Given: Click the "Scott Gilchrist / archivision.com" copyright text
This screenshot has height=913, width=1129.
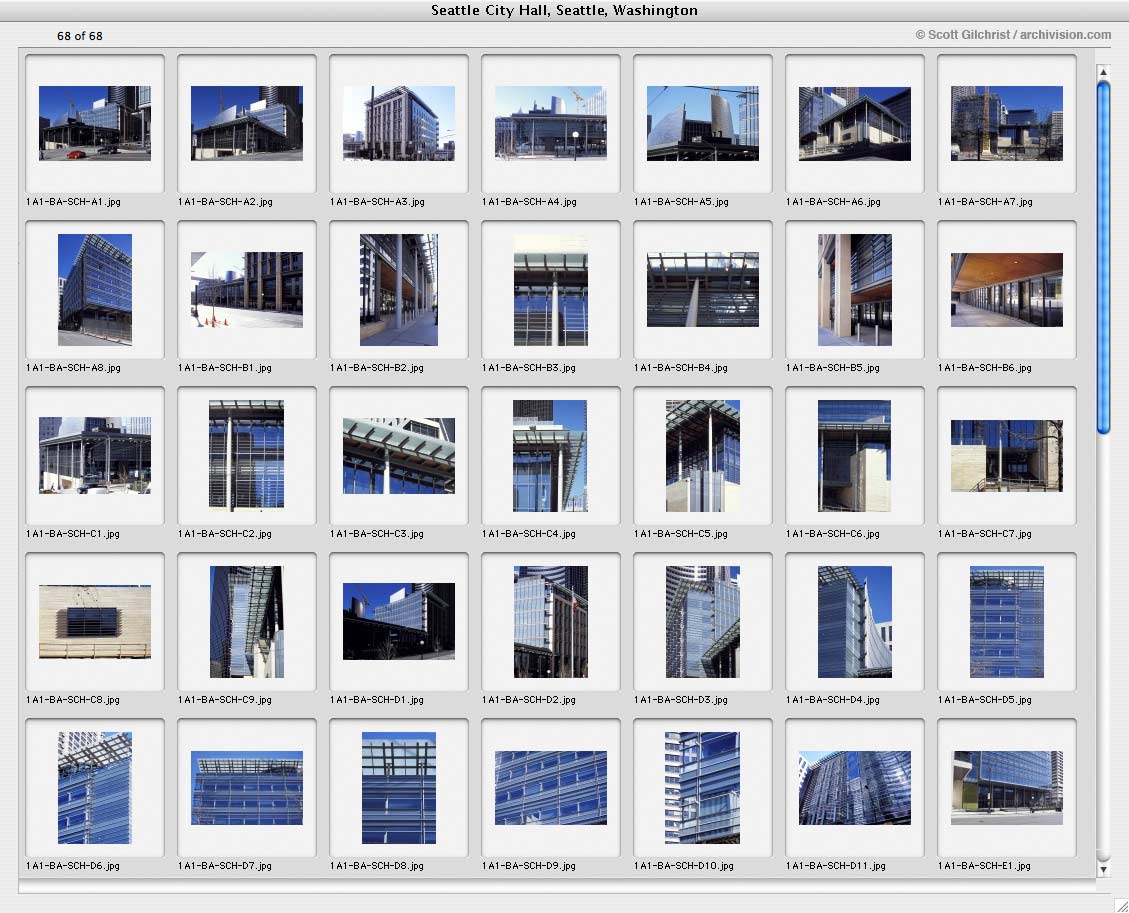Looking at the screenshot, I should (1013, 35).
